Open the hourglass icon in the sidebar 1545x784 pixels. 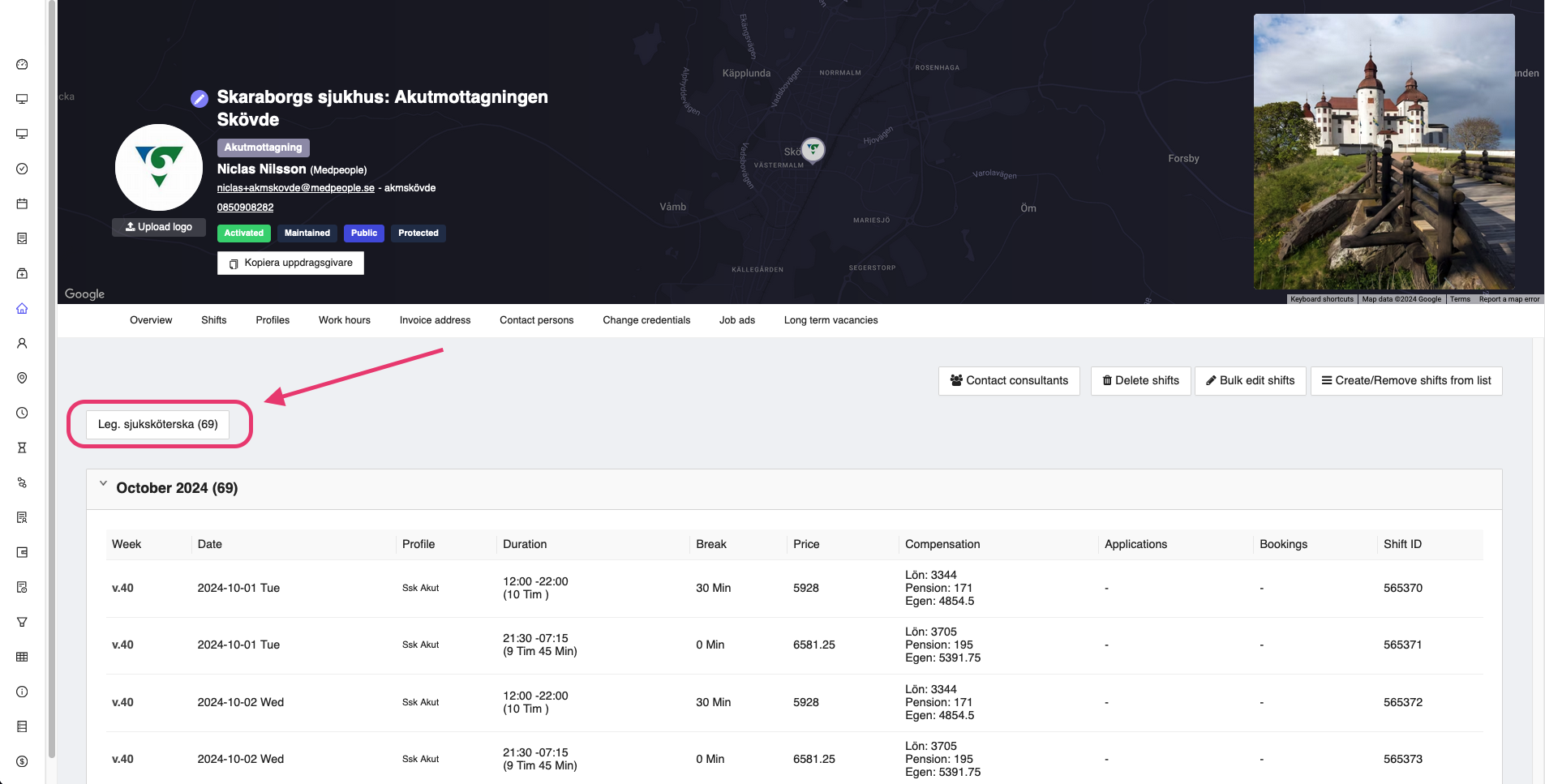(22, 448)
